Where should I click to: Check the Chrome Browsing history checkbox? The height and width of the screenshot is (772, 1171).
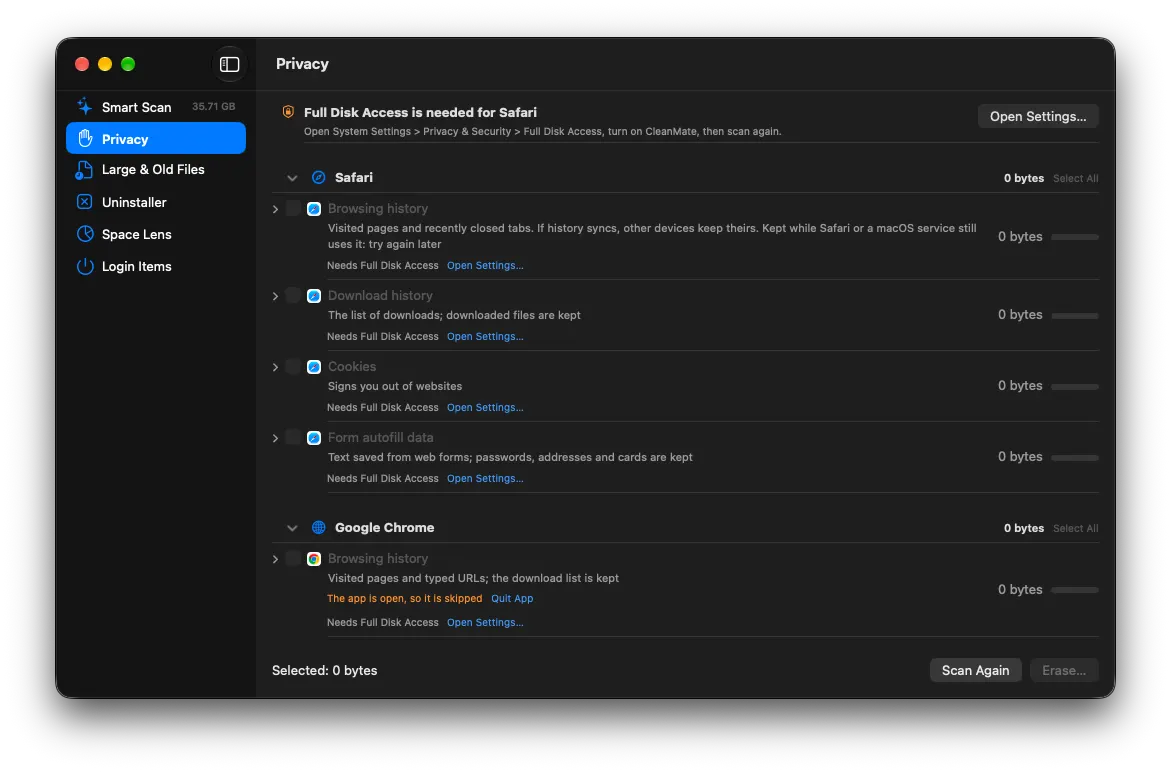(293, 558)
